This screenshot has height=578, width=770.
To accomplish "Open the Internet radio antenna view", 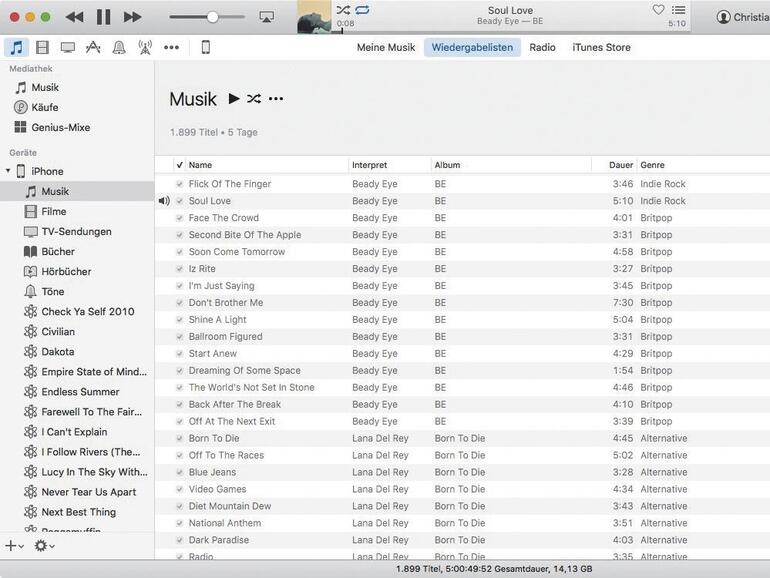I will tap(145, 48).
